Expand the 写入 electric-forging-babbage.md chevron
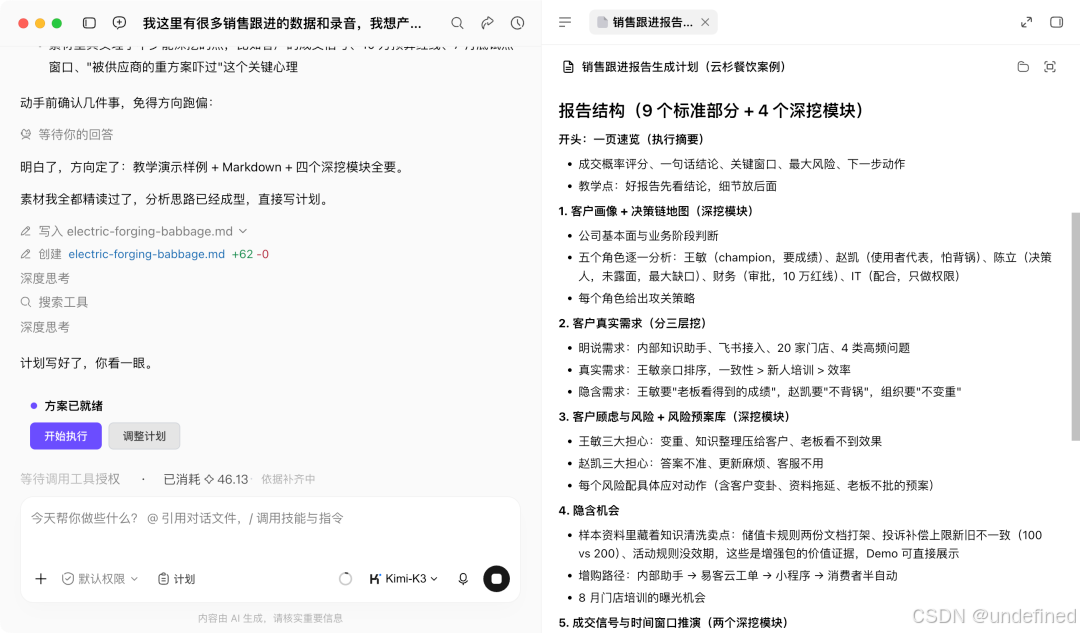The height and width of the screenshot is (633, 1080). pos(243,231)
